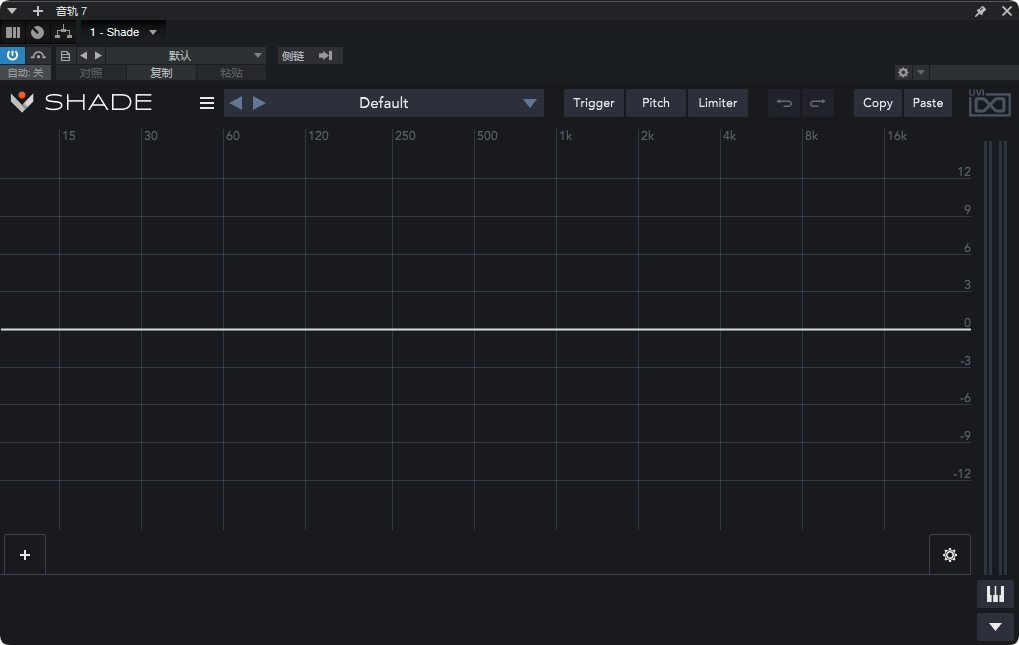This screenshot has height=645, width=1019.
Task: Open the SHADE hamburger menu
Action: [x=207, y=103]
